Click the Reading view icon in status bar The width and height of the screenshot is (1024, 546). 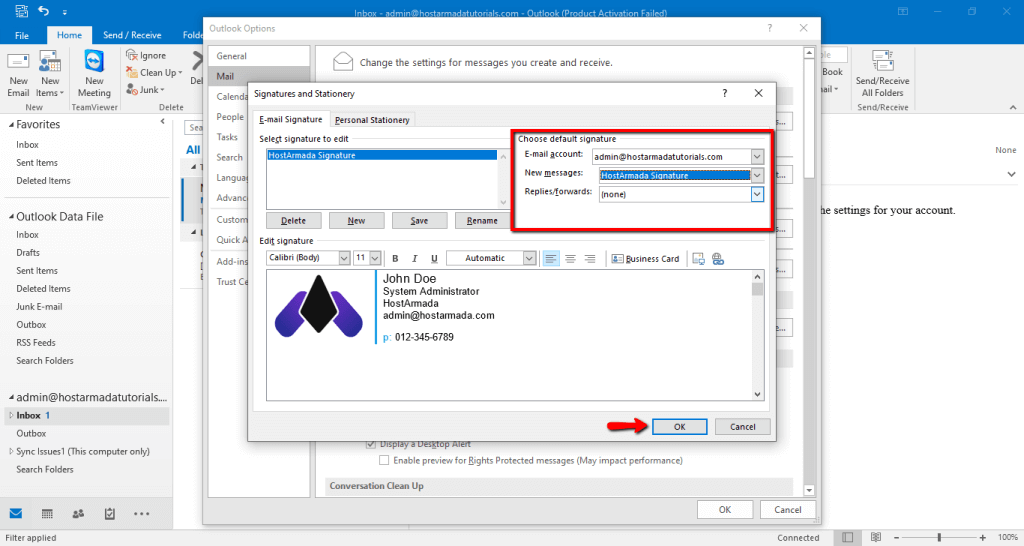876,537
